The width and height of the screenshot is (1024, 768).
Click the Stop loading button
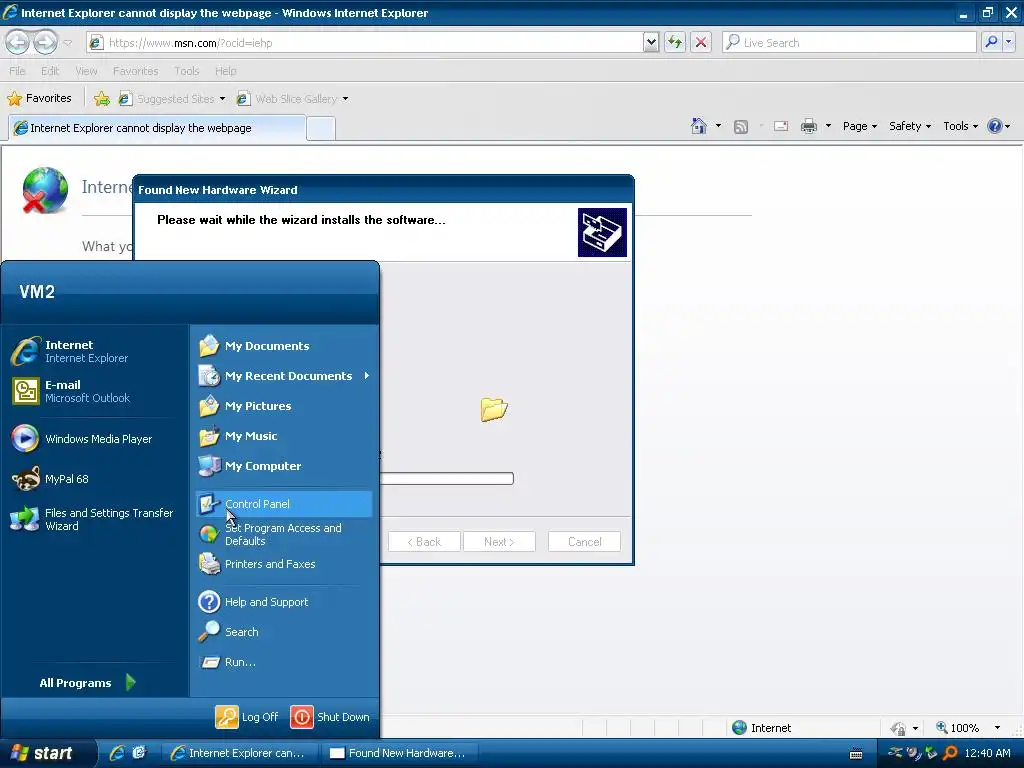click(x=701, y=42)
